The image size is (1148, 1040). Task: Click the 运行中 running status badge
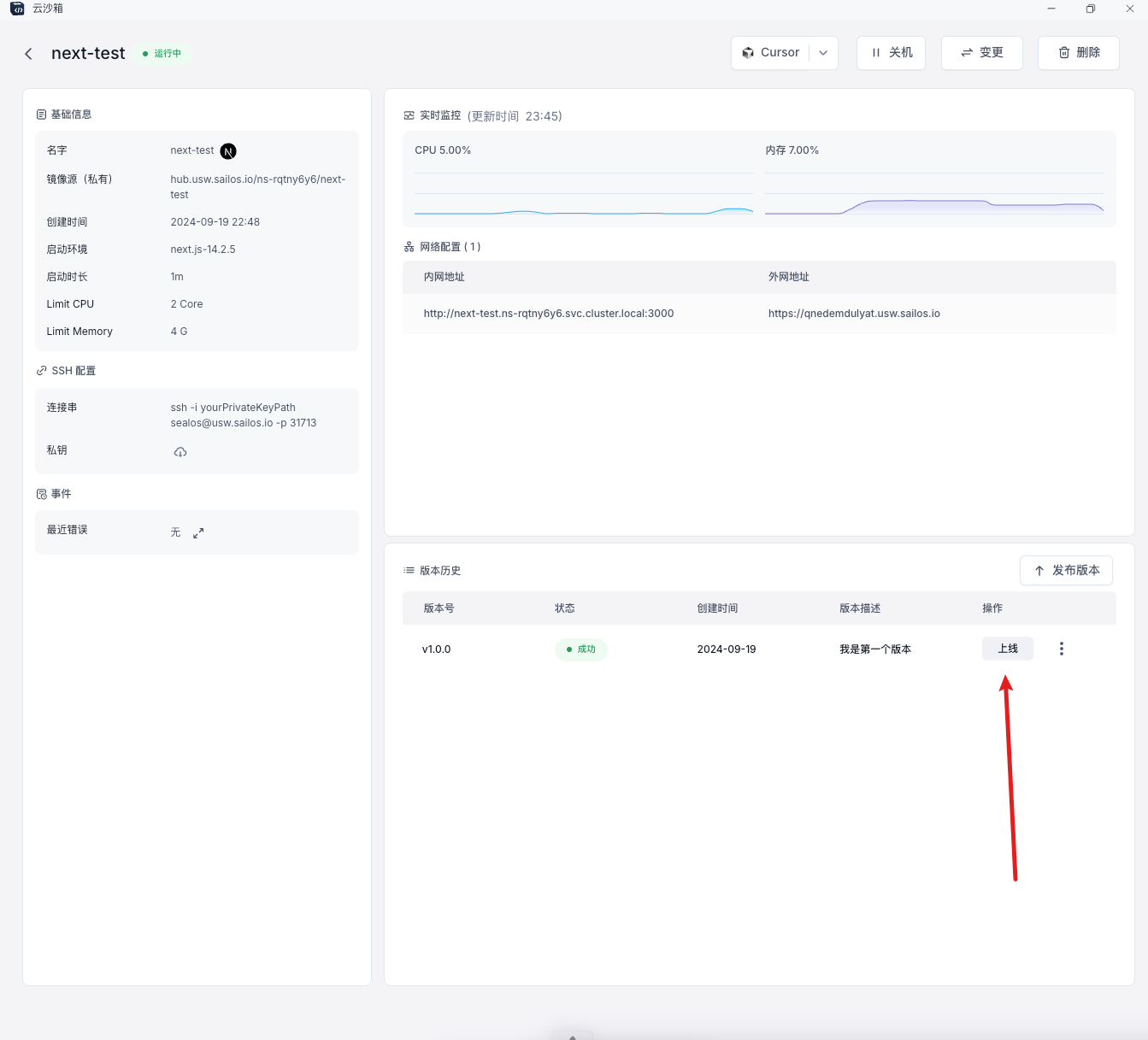tap(162, 54)
